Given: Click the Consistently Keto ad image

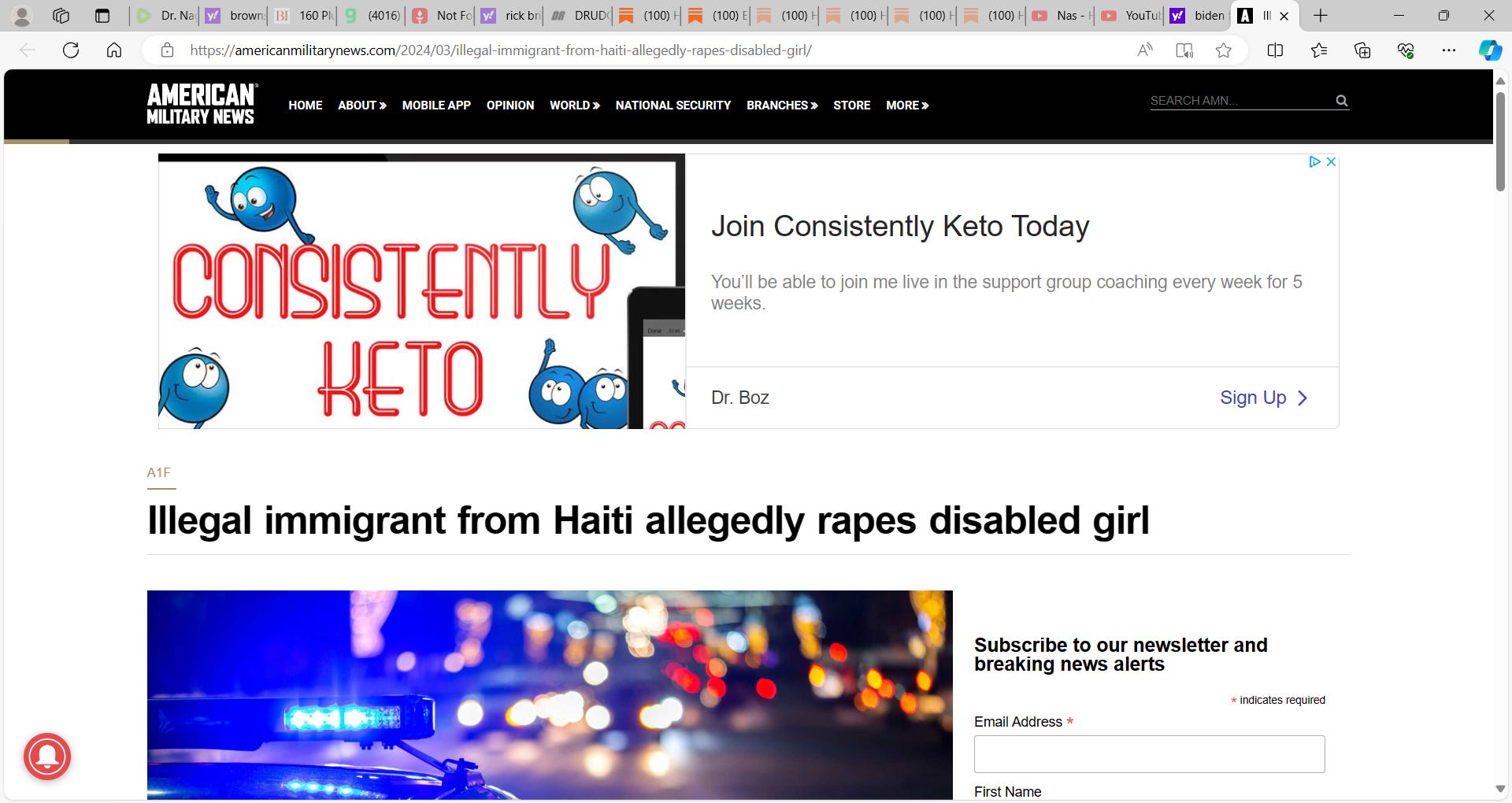Looking at the screenshot, I should (x=421, y=291).
